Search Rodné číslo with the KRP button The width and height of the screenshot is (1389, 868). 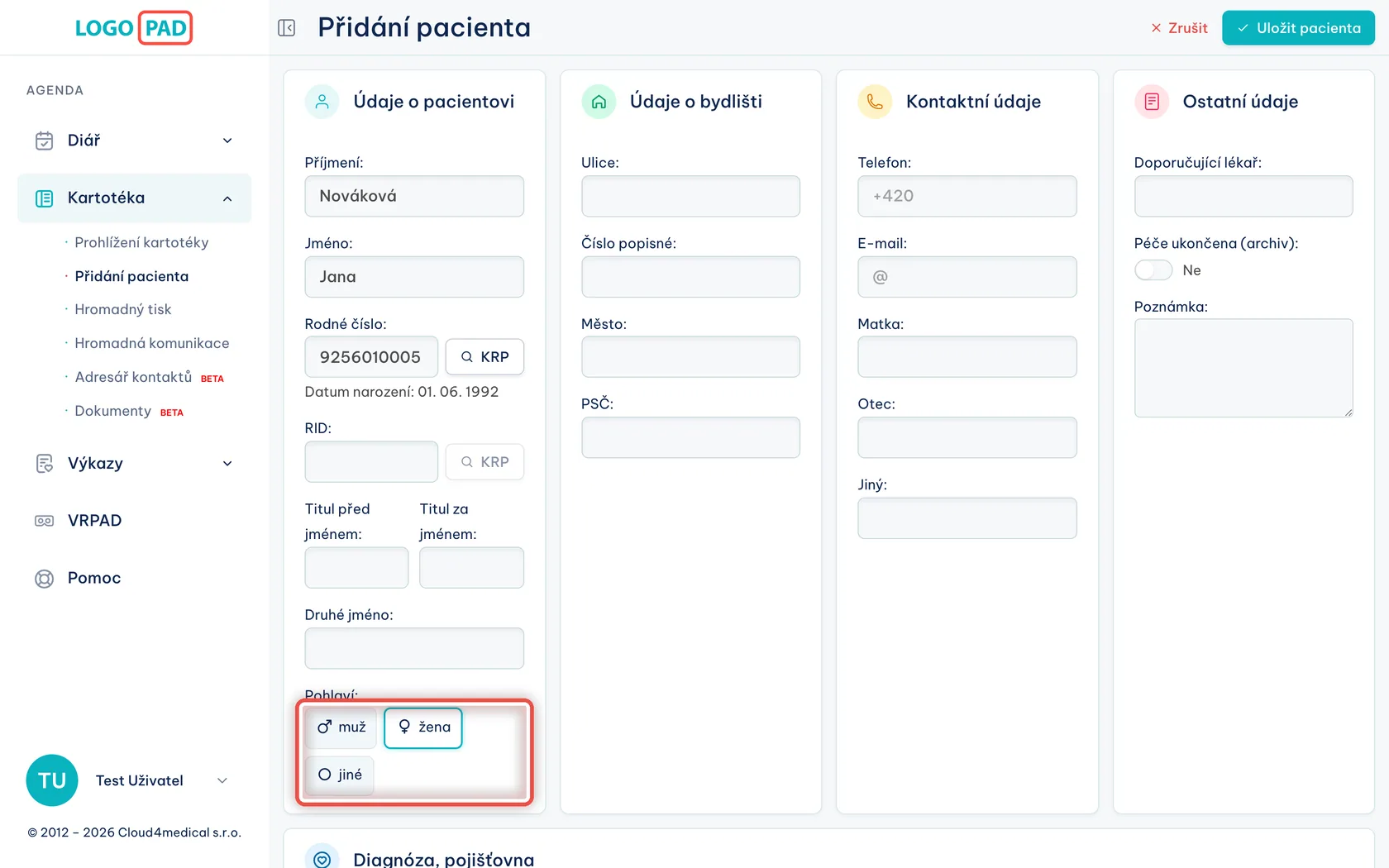(484, 357)
